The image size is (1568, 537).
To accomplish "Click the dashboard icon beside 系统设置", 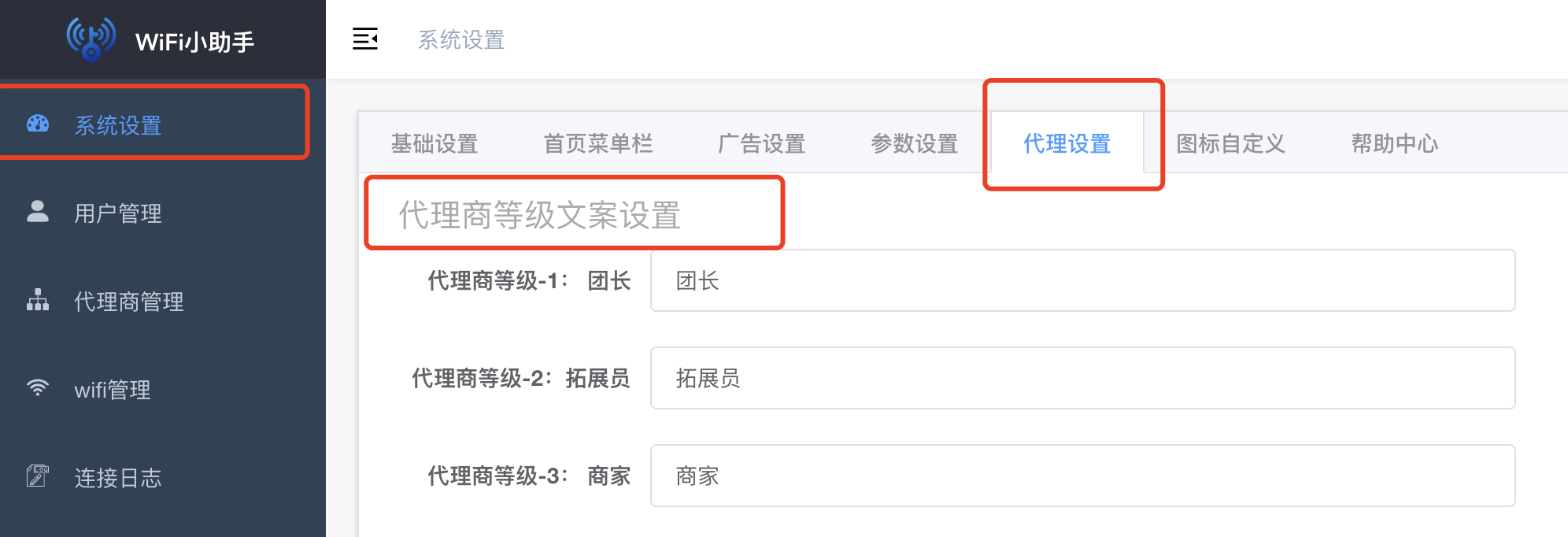I will (38, 124).
